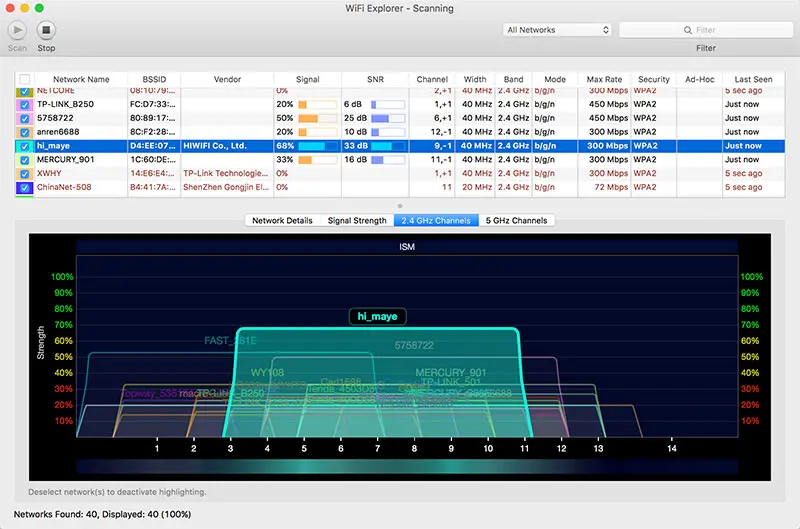Click the 50% signal bar for 5758722
The width and height of the screenshot is (800, 529).
pos(317,118)
